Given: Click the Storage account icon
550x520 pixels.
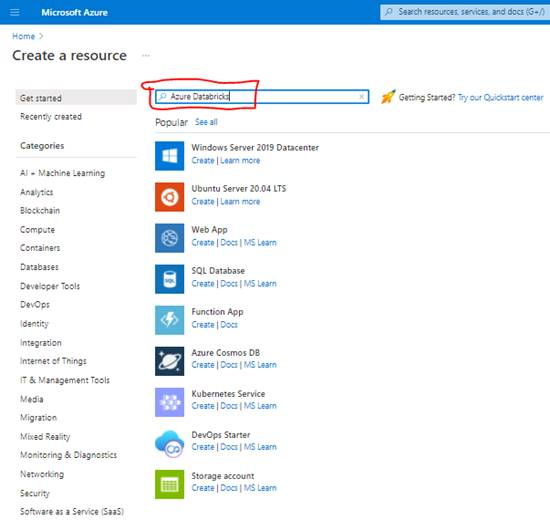Looking at the screenshot, I should [169, 485].
